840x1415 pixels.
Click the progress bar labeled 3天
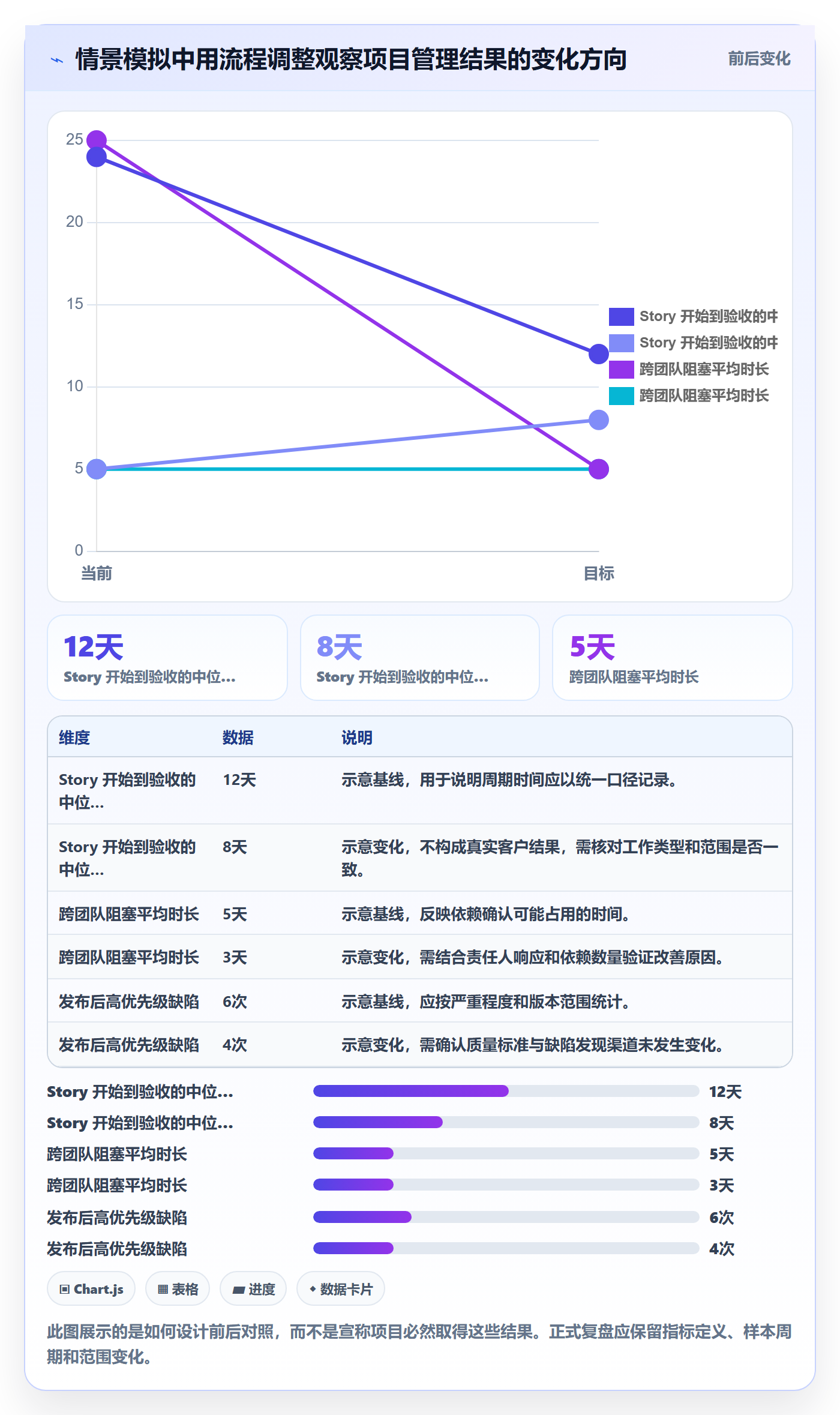pos(506,1185)
